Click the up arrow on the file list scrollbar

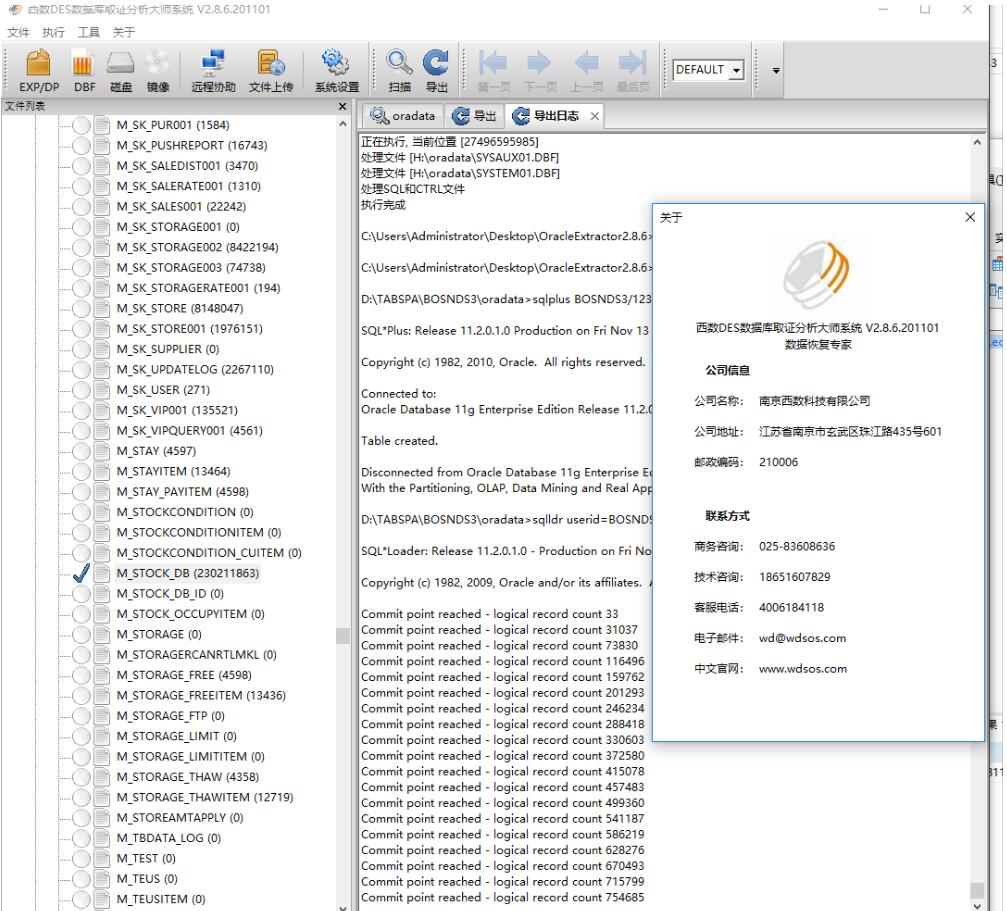343,124
